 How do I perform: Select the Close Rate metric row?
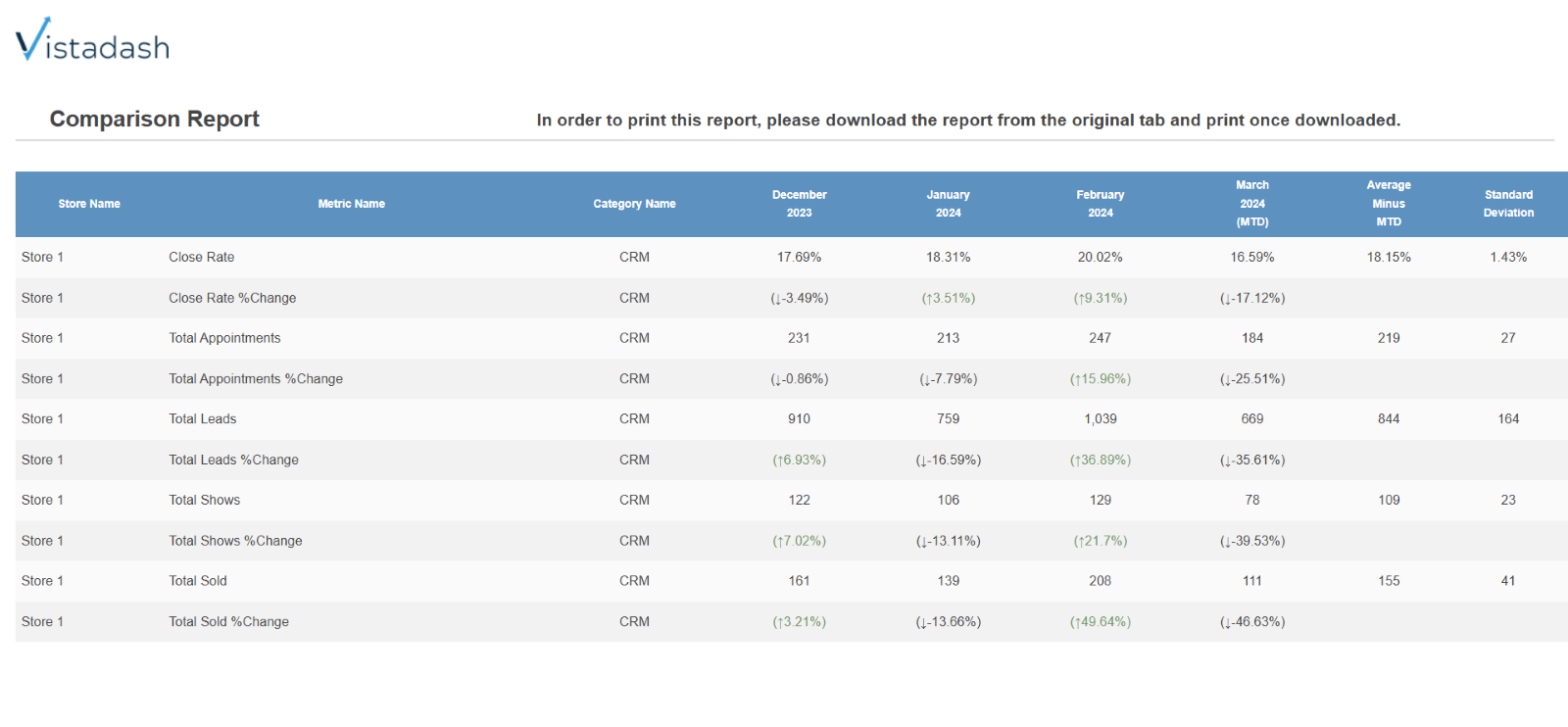tap(792, 258)
